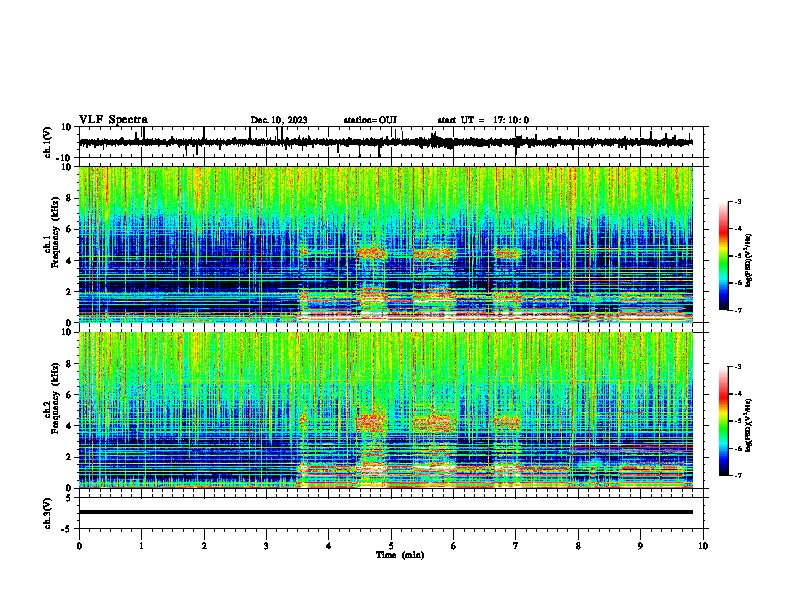Click the ch.1 spectrogram color scale bar
Viewport: 792px width, 612px height.
pyautogui.click(x=723, y=256)
